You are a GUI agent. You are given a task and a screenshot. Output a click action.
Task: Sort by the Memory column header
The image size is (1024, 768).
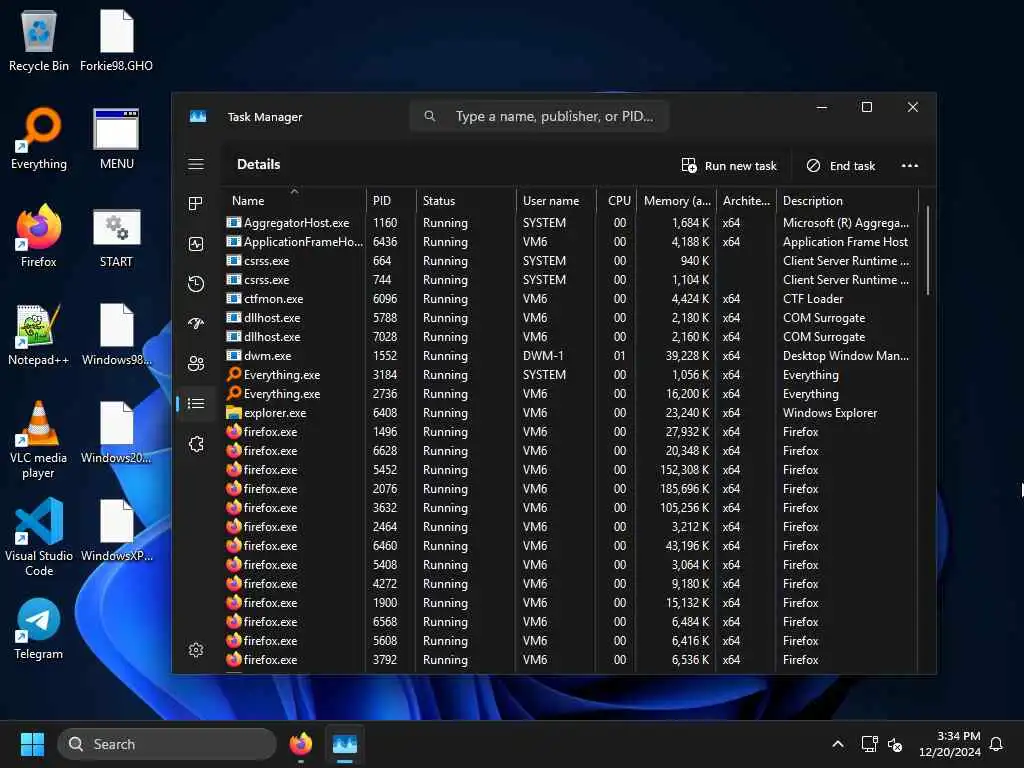pyautogui.click(x=677, y=200)
